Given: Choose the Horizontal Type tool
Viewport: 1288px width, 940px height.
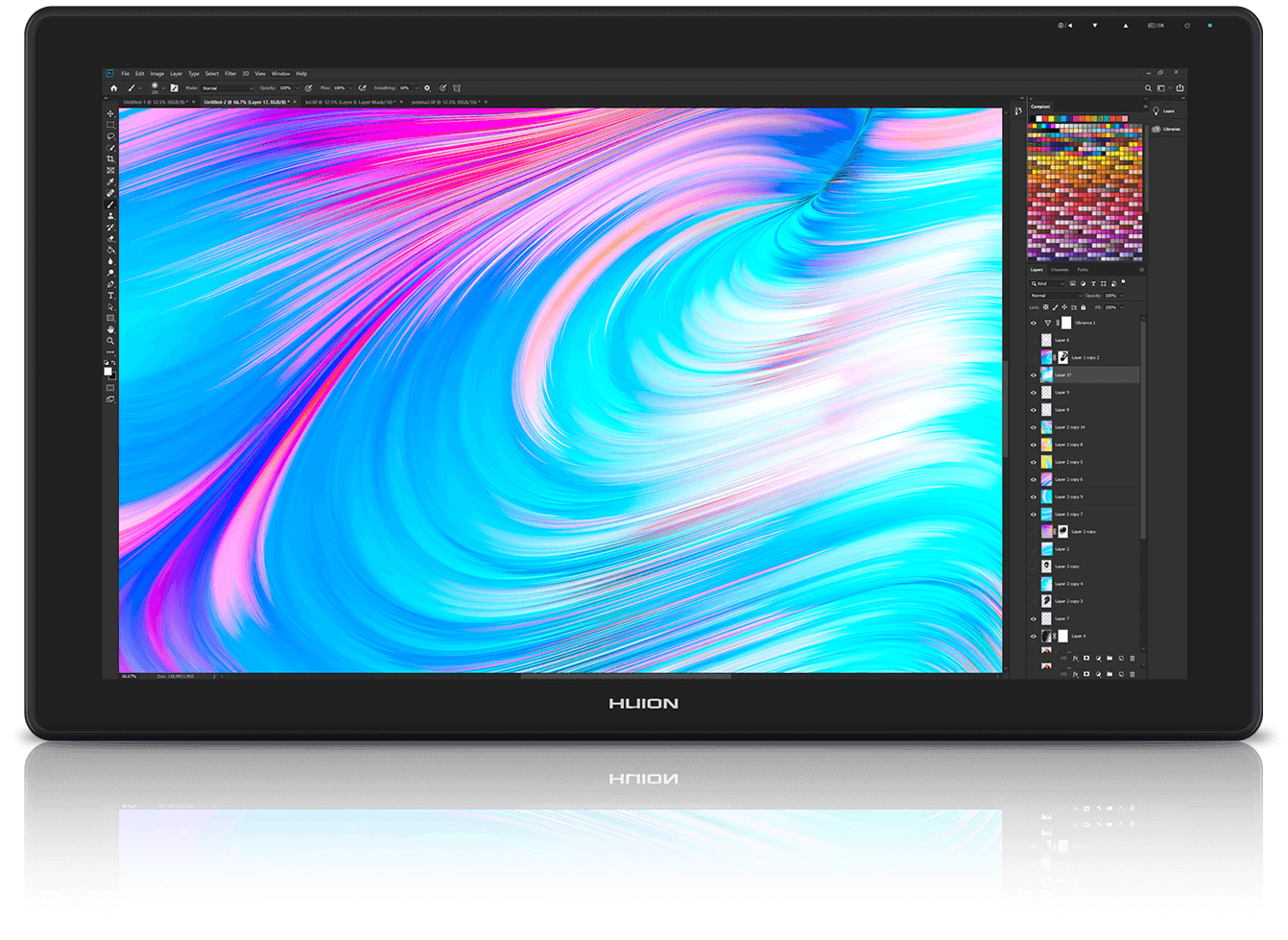Looking at the screenshot, I should click(x=110, y=296).
